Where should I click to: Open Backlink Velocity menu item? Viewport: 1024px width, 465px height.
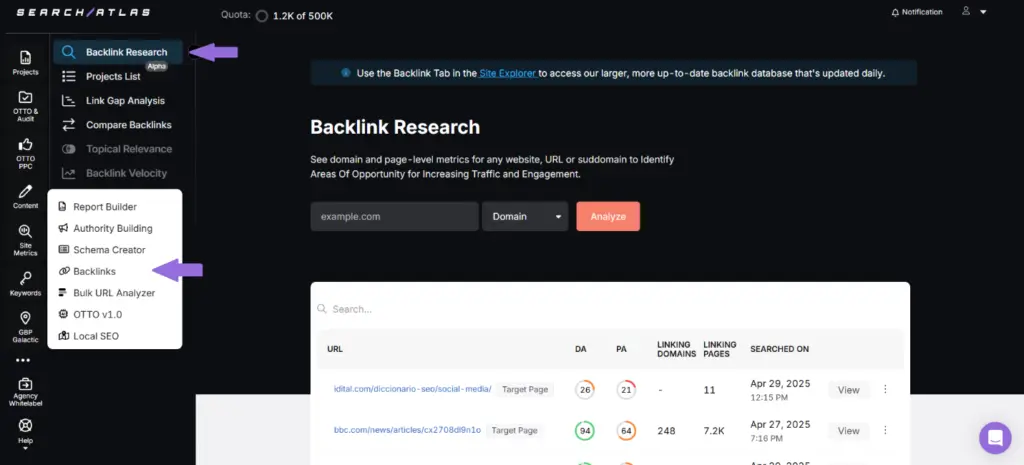tap(114, 173)
